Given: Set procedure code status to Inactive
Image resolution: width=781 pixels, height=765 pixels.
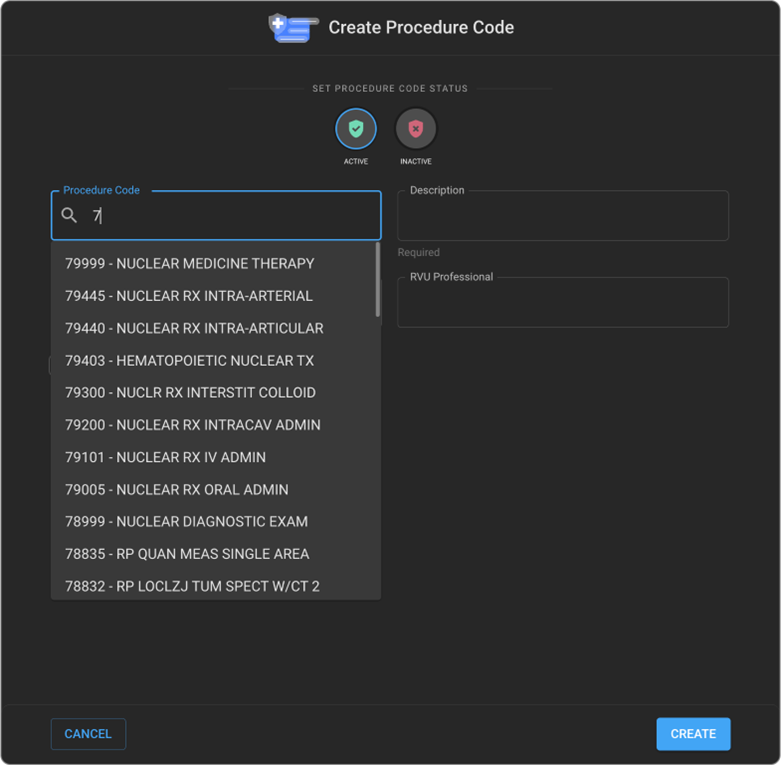Looking at the screenshot, I should click(416, 129).
